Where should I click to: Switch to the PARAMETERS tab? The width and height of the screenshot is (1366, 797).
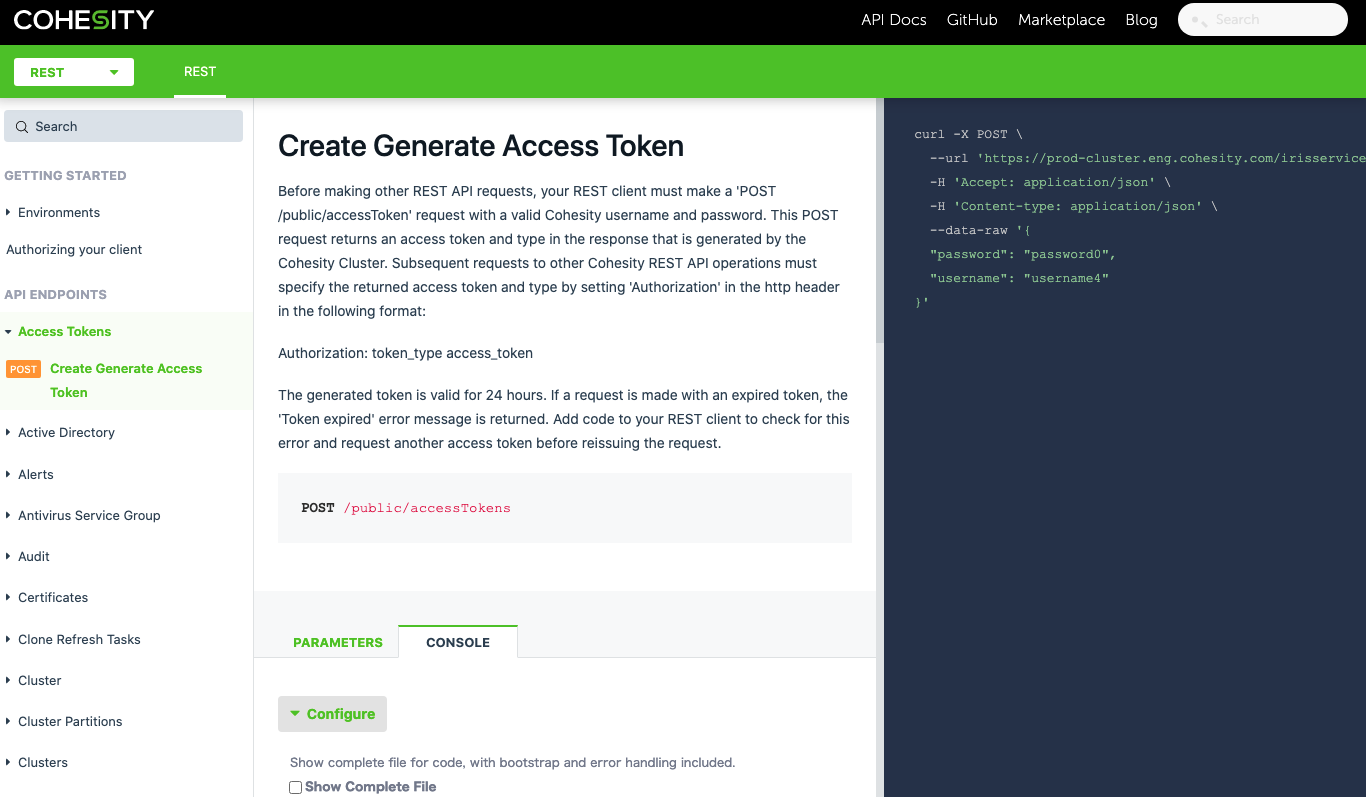coord(338,643)
